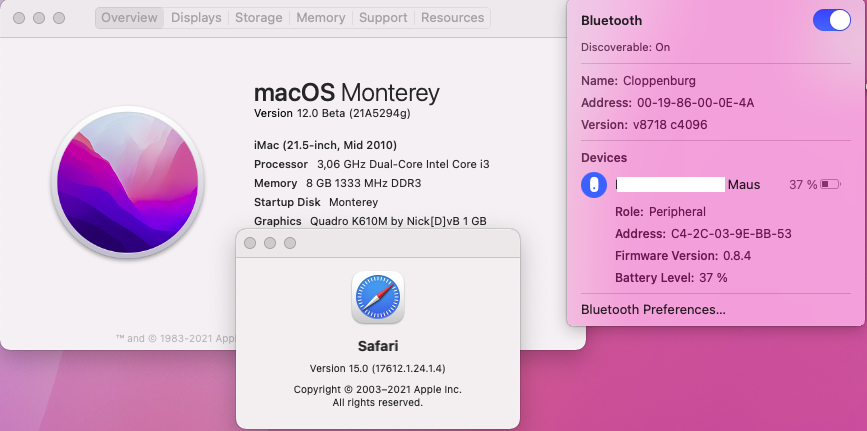Open the Support tab
867x431 pixels.
click(383, 18)
